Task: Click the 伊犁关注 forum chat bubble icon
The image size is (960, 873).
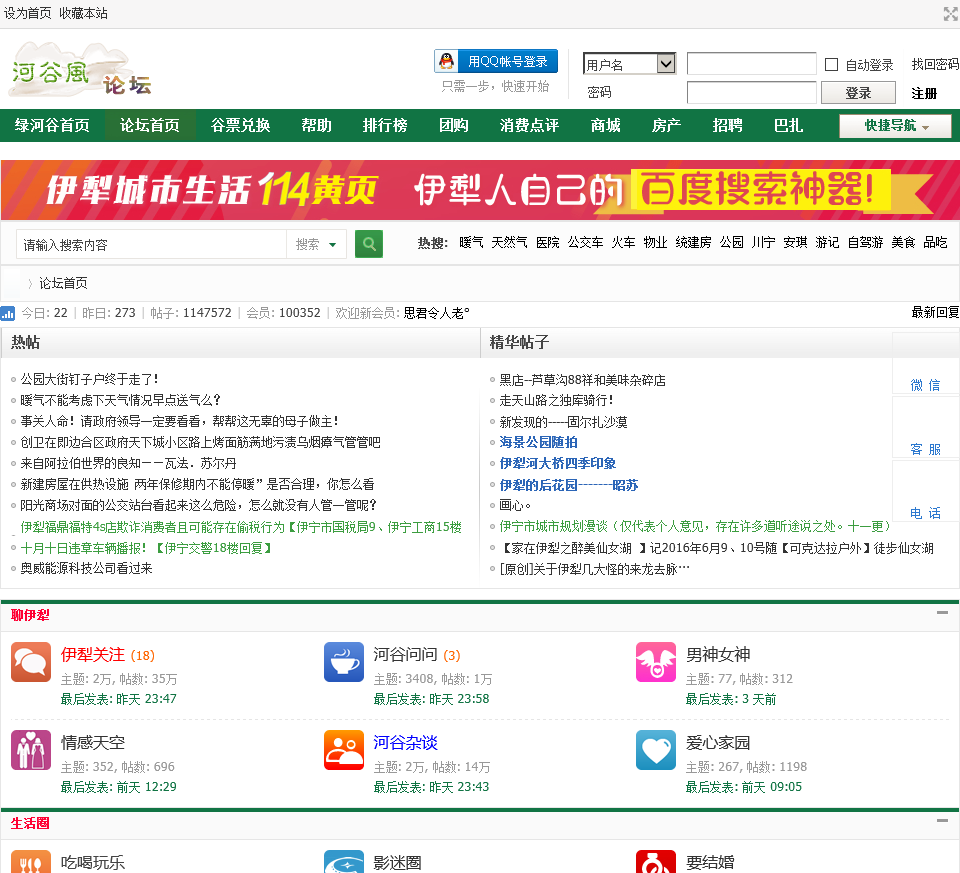Action: [x=31, y=662]
